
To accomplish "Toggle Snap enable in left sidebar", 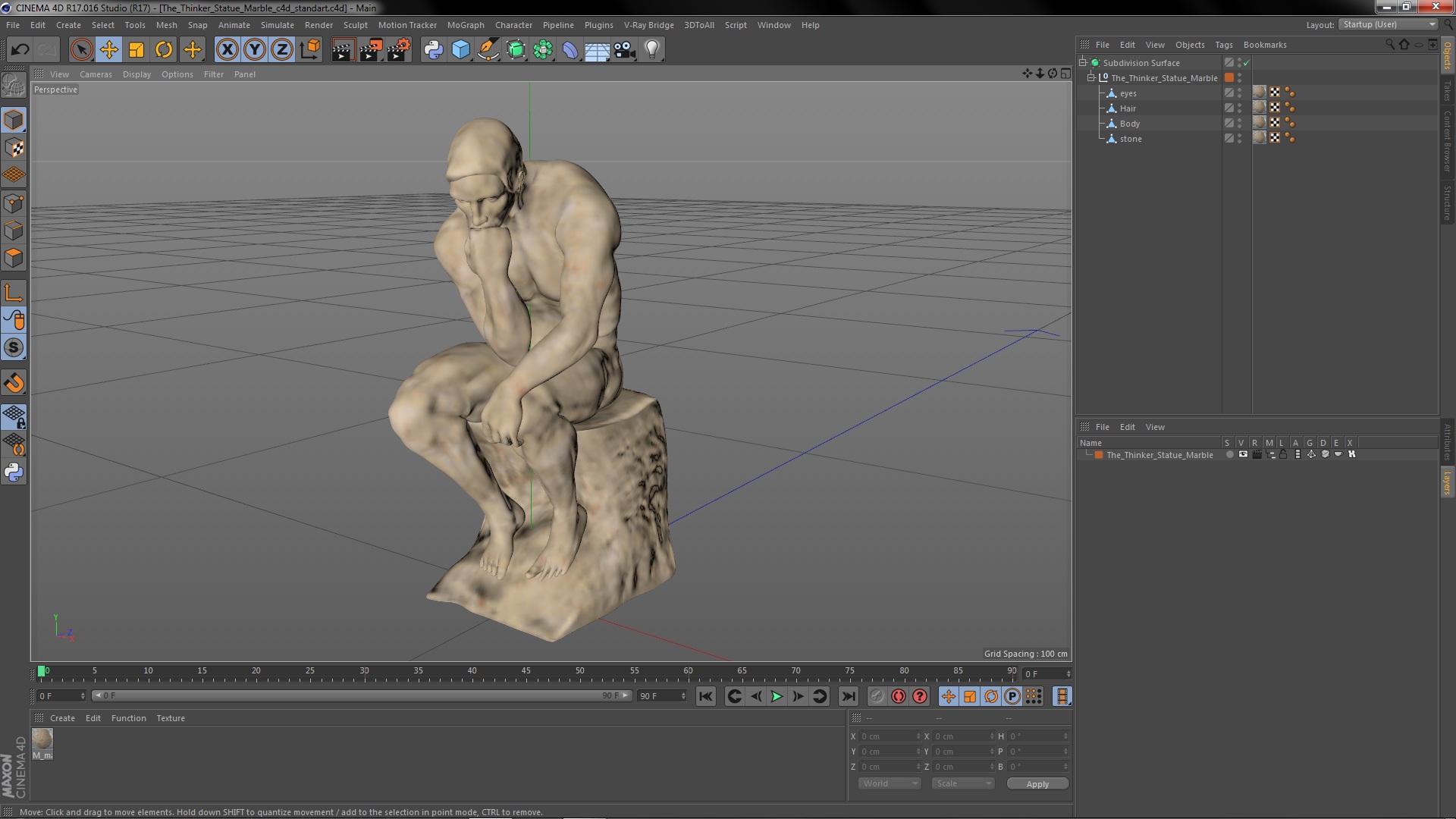I will point(14,347).
